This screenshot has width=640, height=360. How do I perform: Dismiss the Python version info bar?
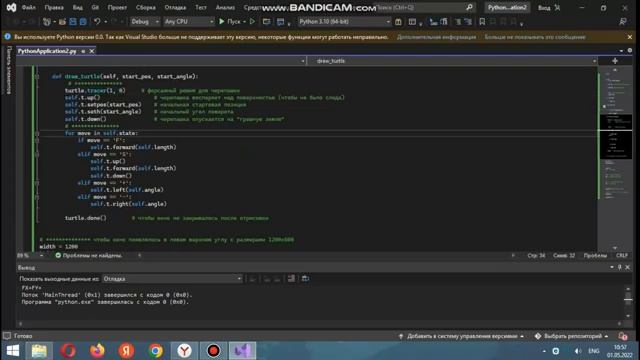630,37
